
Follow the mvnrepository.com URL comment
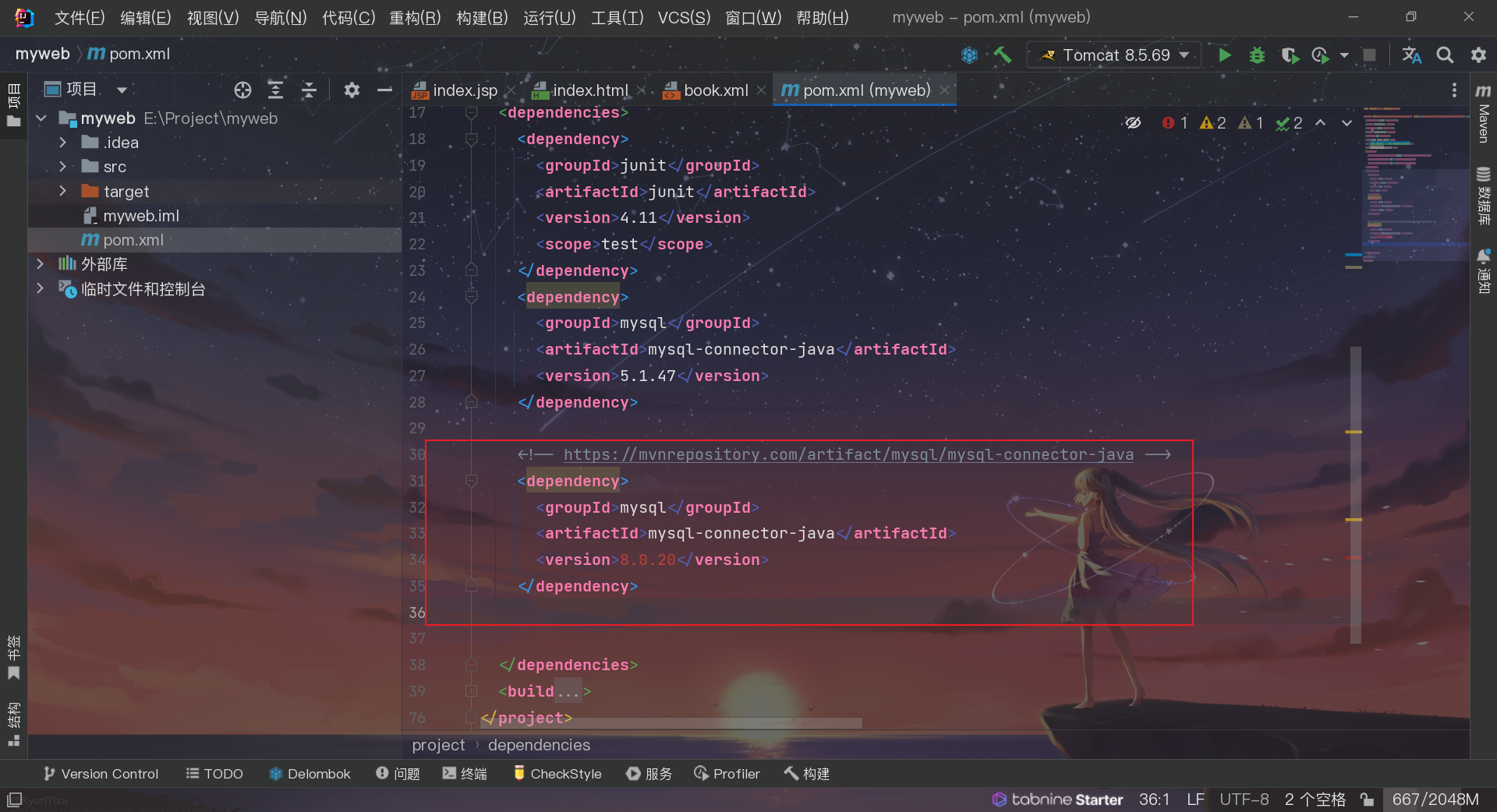coord(848,454)
